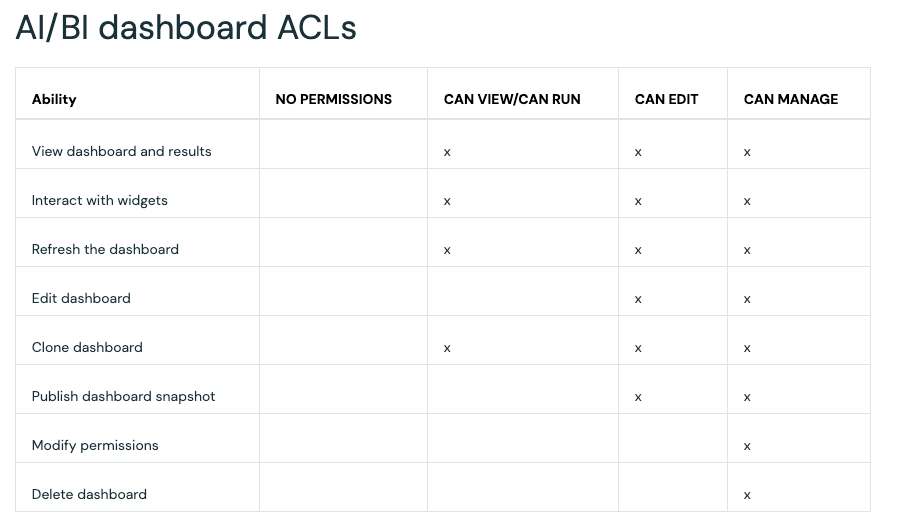The width and height of the screenshot is (903, 532).
Task: Click the x under CAN MANAGE for Modify permissions
Action: 747,447
